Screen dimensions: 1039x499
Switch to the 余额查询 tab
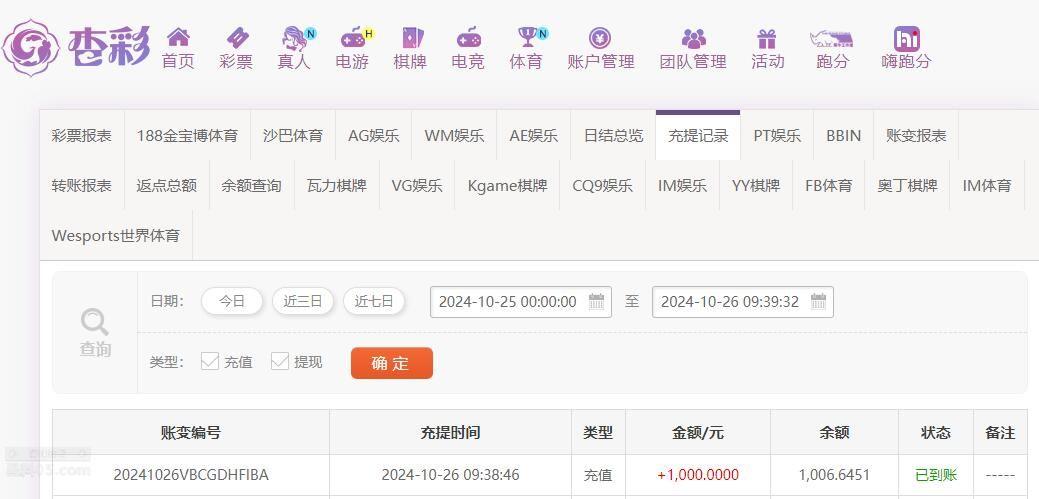[251, 186]
